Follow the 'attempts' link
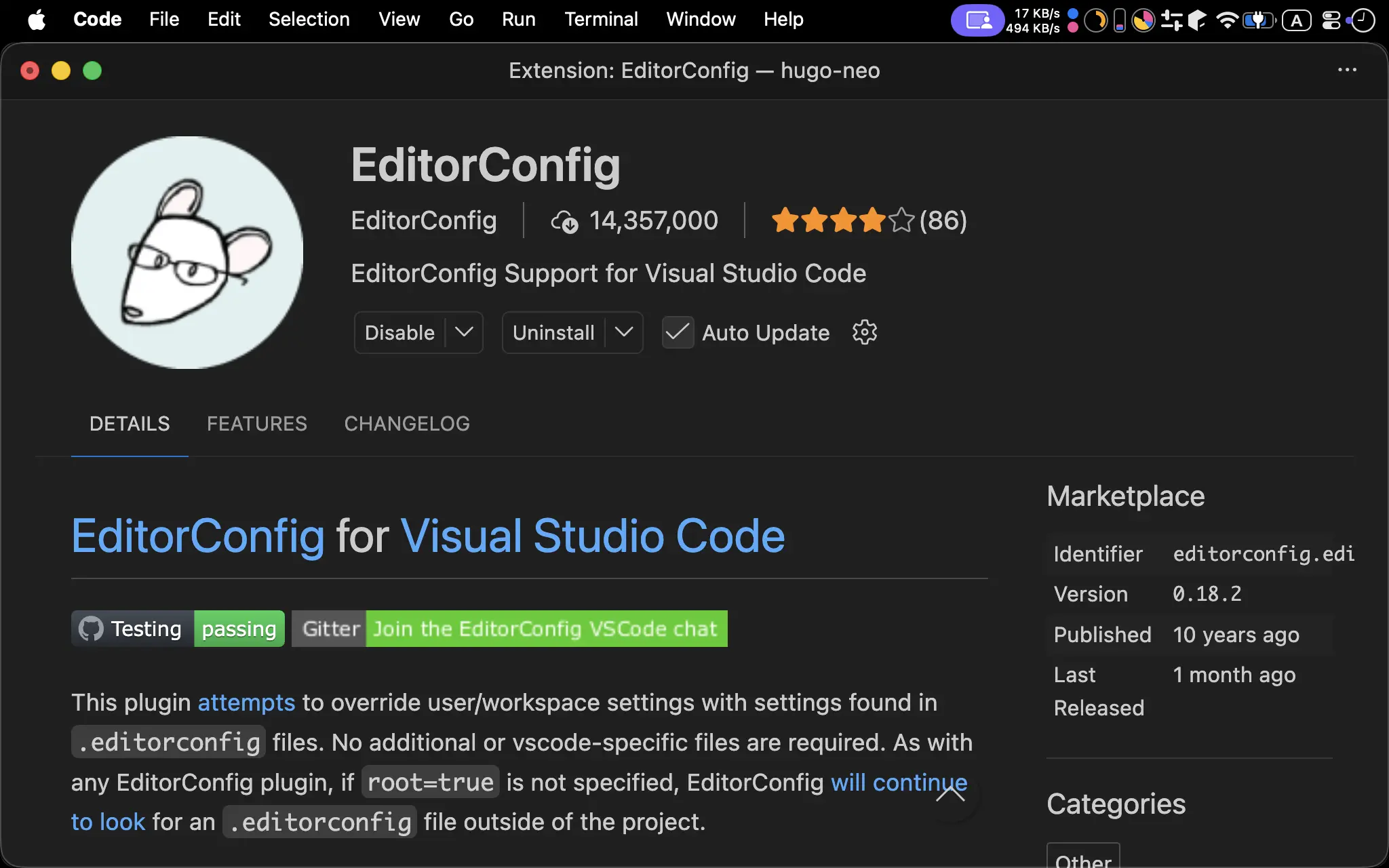The image size is (1389, 868). (246, 703)
